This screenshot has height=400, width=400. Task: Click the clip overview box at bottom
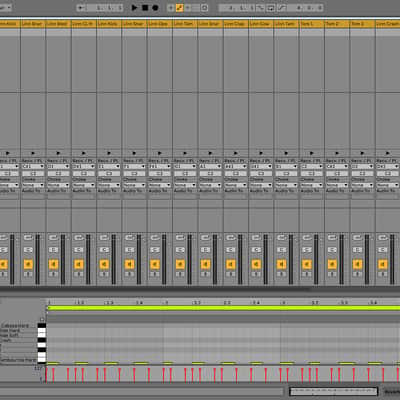(x=334, y=391)
